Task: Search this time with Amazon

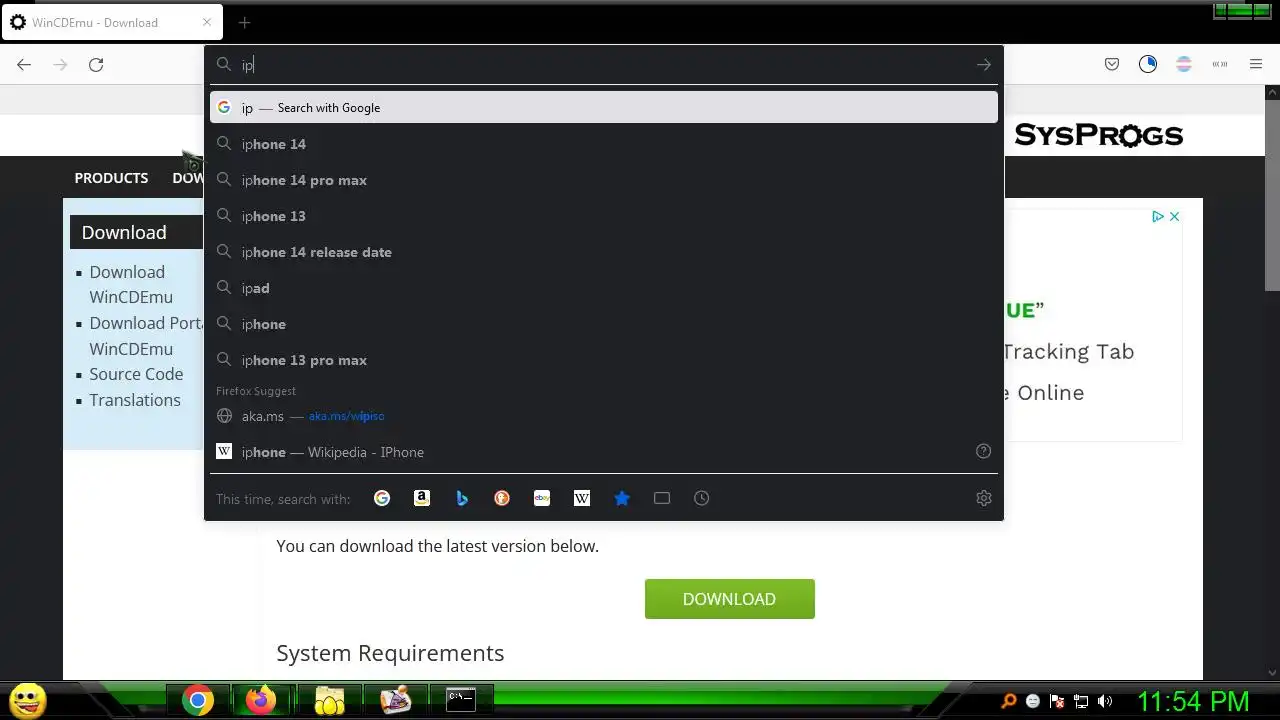Action: [x=422, y=498]
